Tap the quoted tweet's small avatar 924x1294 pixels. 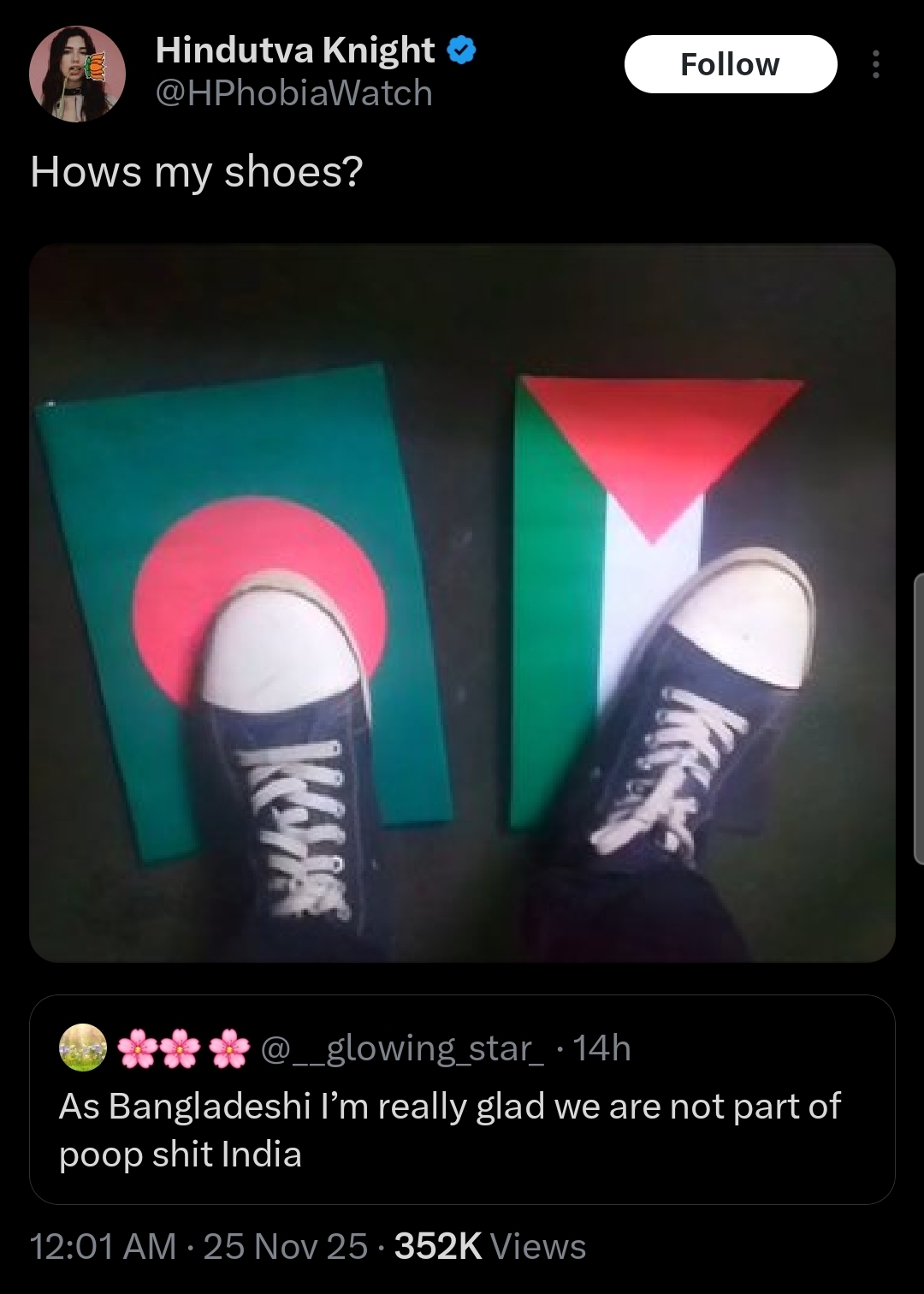(83, 1047)
